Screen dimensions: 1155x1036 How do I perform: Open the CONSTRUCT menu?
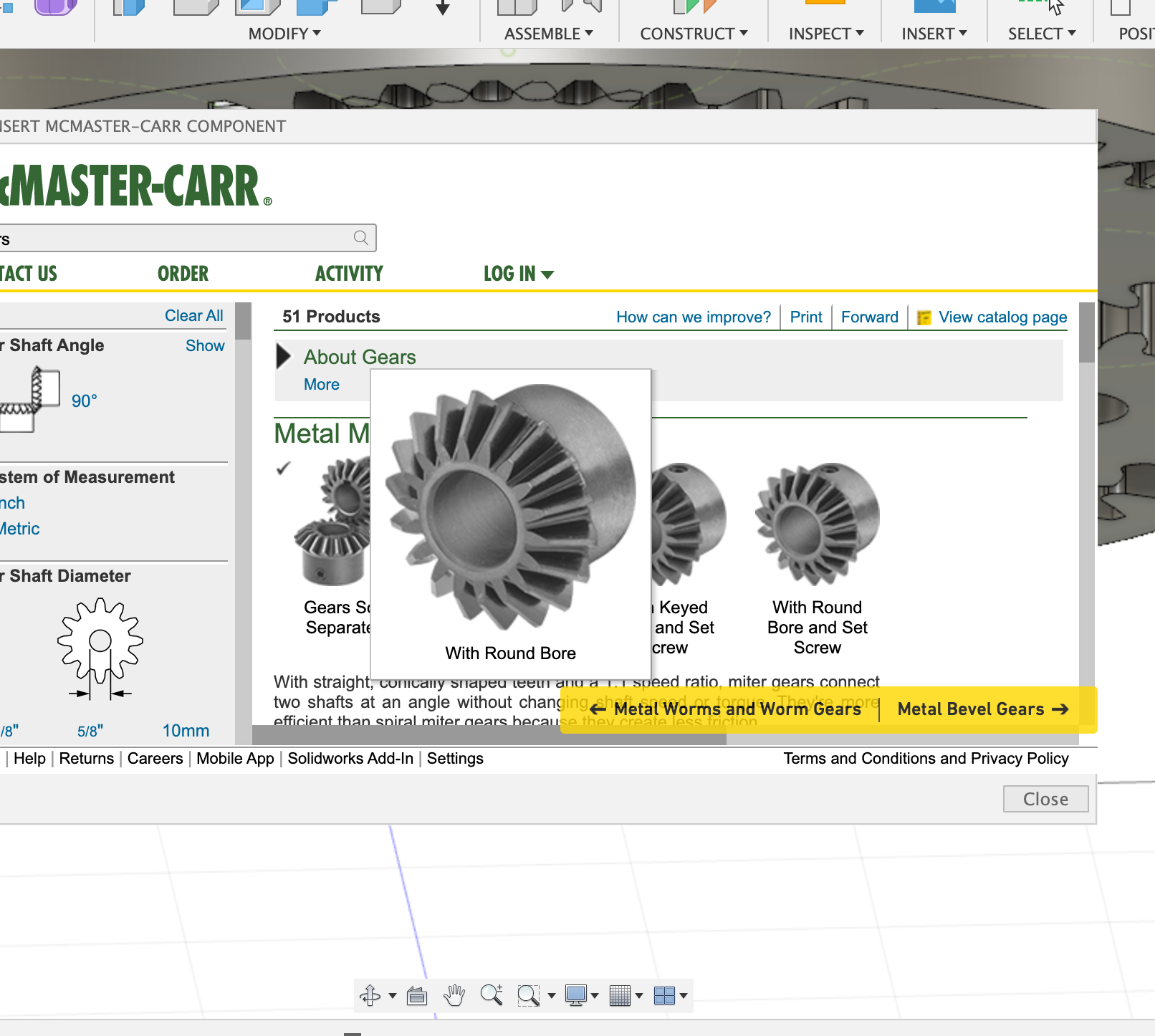694,34
